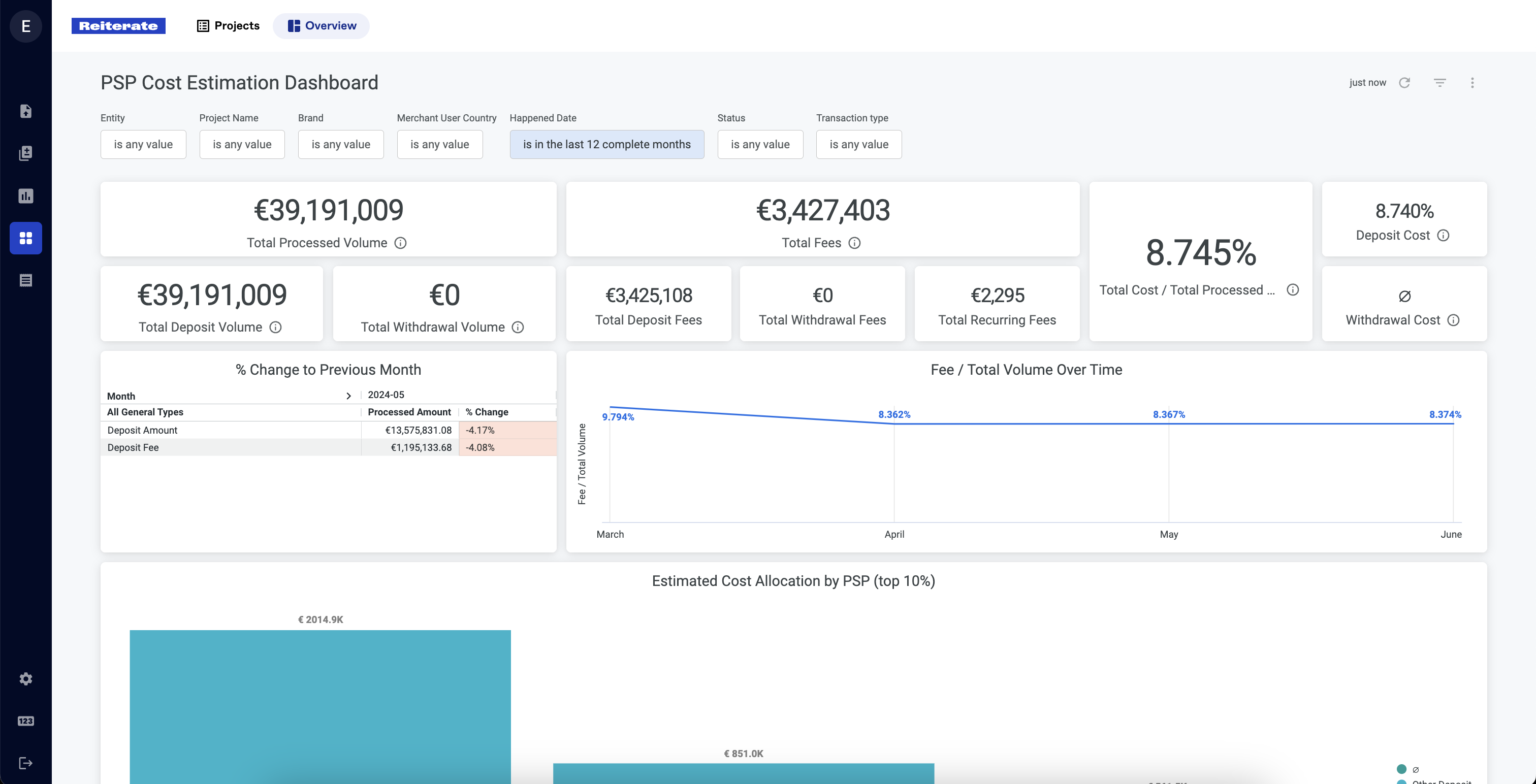
Task: Toggle the info tooltip on Deposit Cost
Action: coord(1444,236)
